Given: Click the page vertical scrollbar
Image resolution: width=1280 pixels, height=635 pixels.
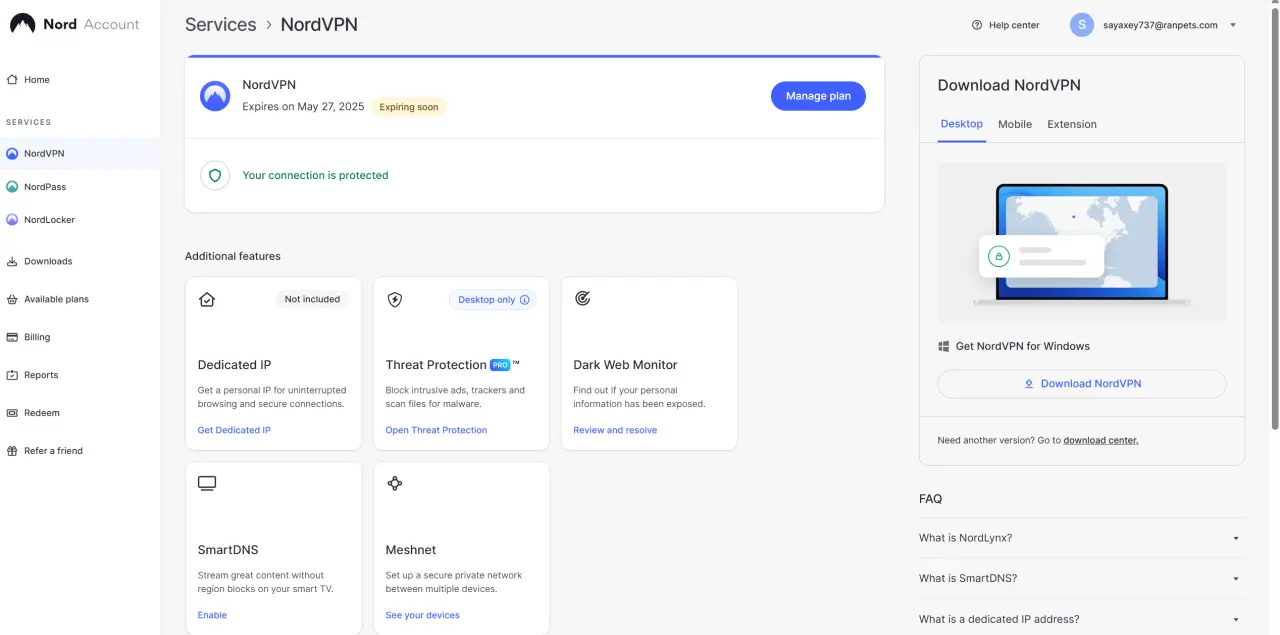Looking at the screenshot, I should (x=1274, y=220).
